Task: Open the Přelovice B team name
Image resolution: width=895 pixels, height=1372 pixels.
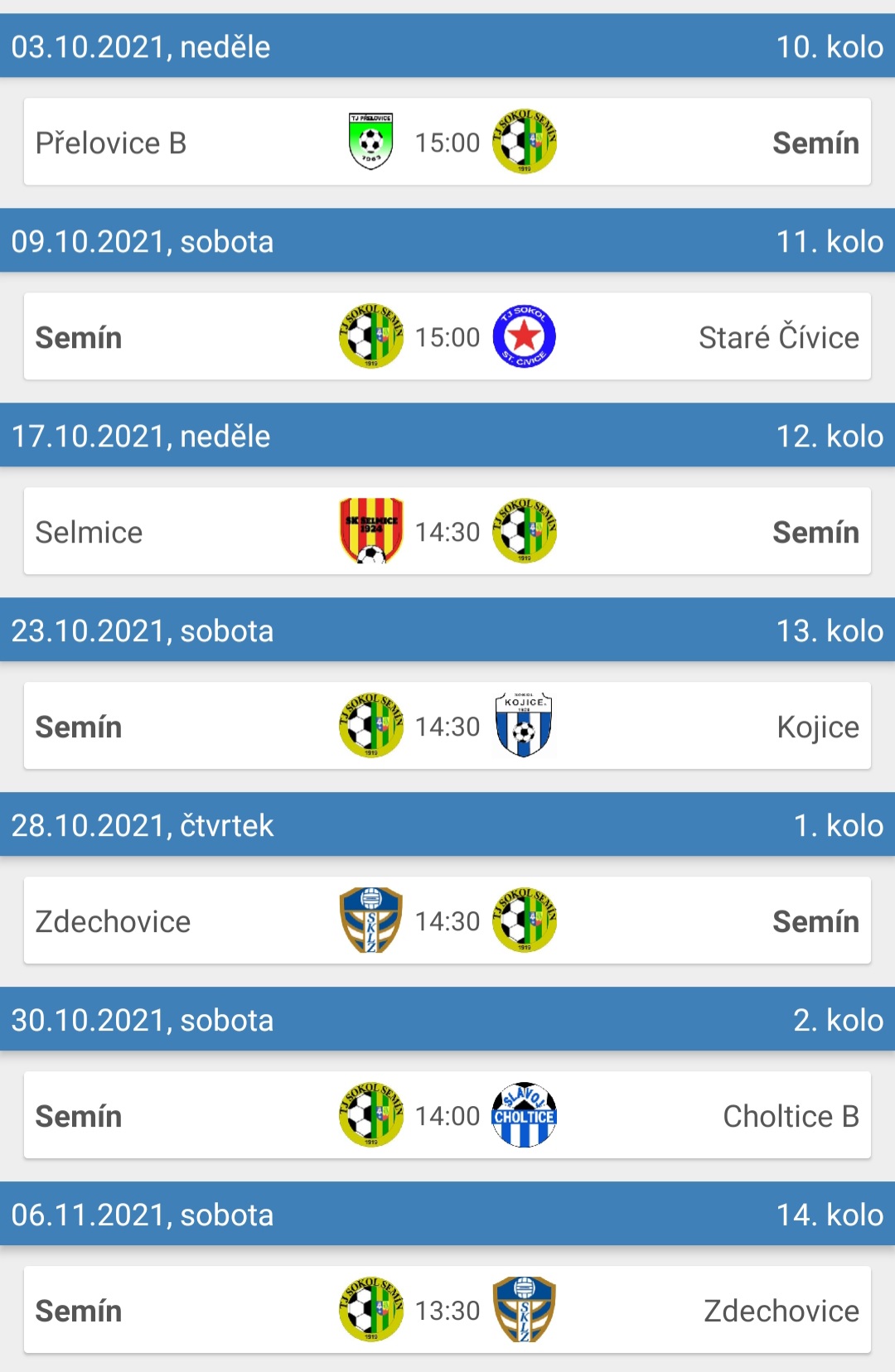Action: (111, 143)
